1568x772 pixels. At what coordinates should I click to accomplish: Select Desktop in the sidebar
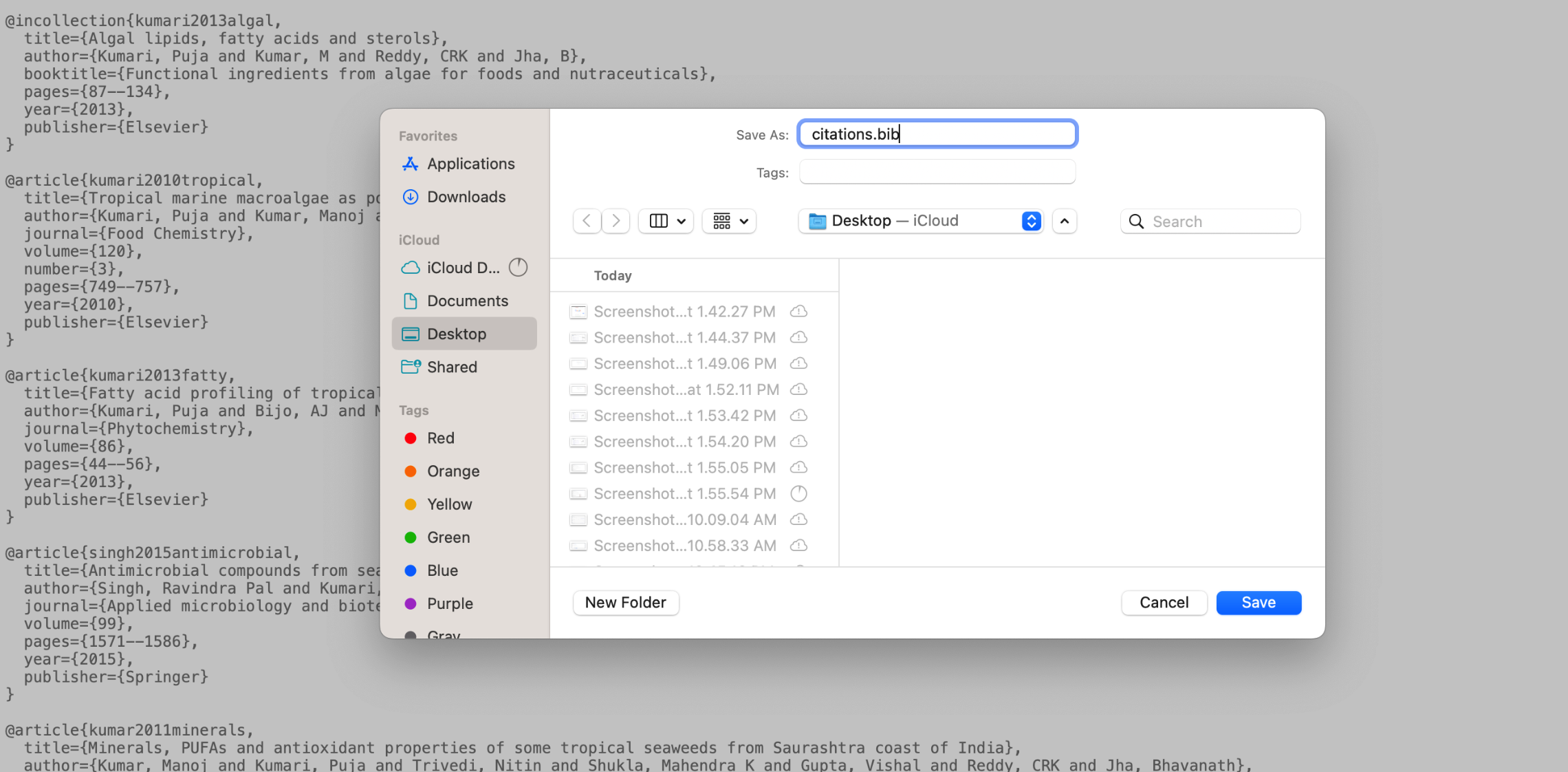tap(464, 334)
